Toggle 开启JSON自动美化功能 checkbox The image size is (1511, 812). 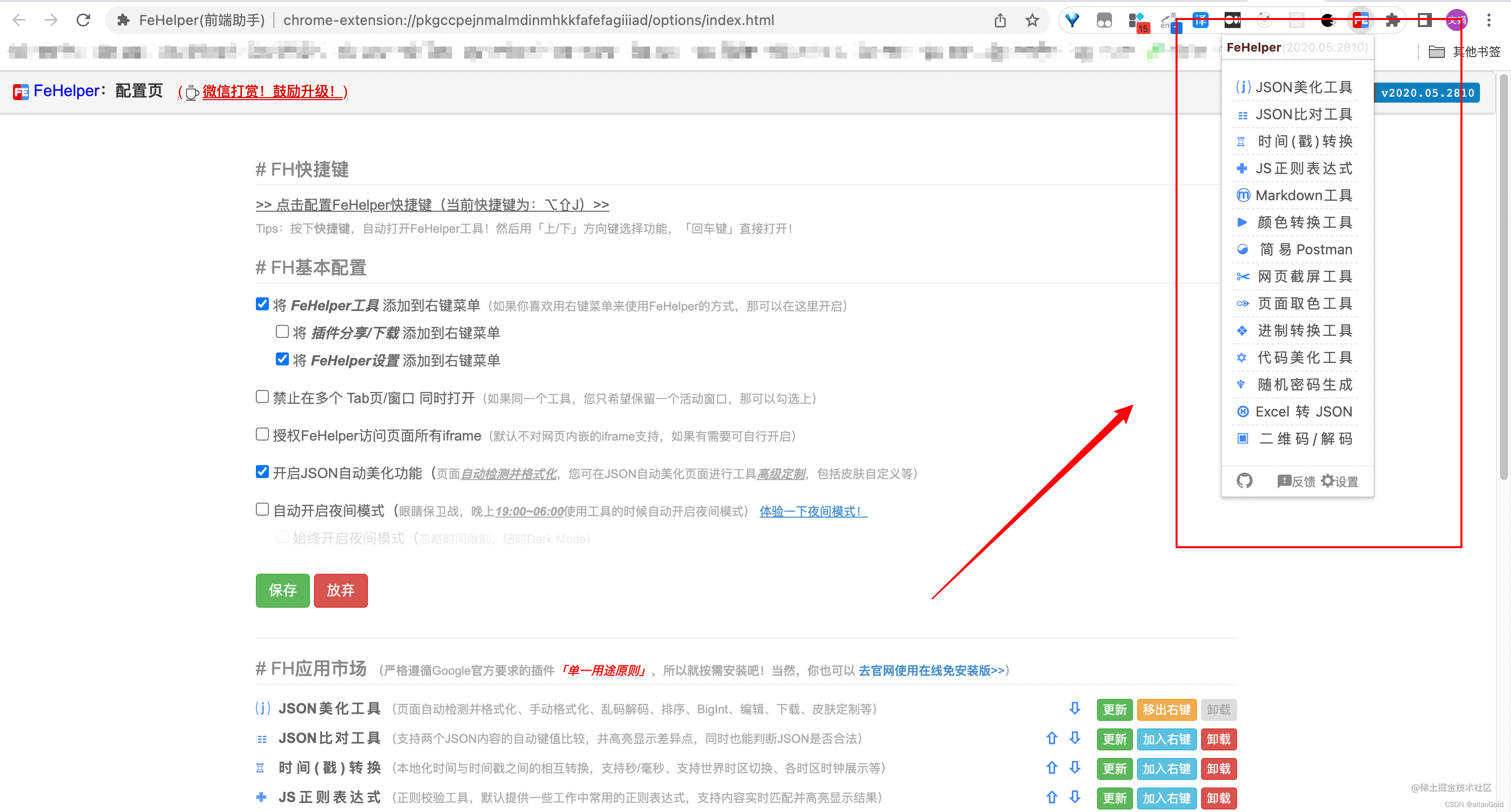262,472
